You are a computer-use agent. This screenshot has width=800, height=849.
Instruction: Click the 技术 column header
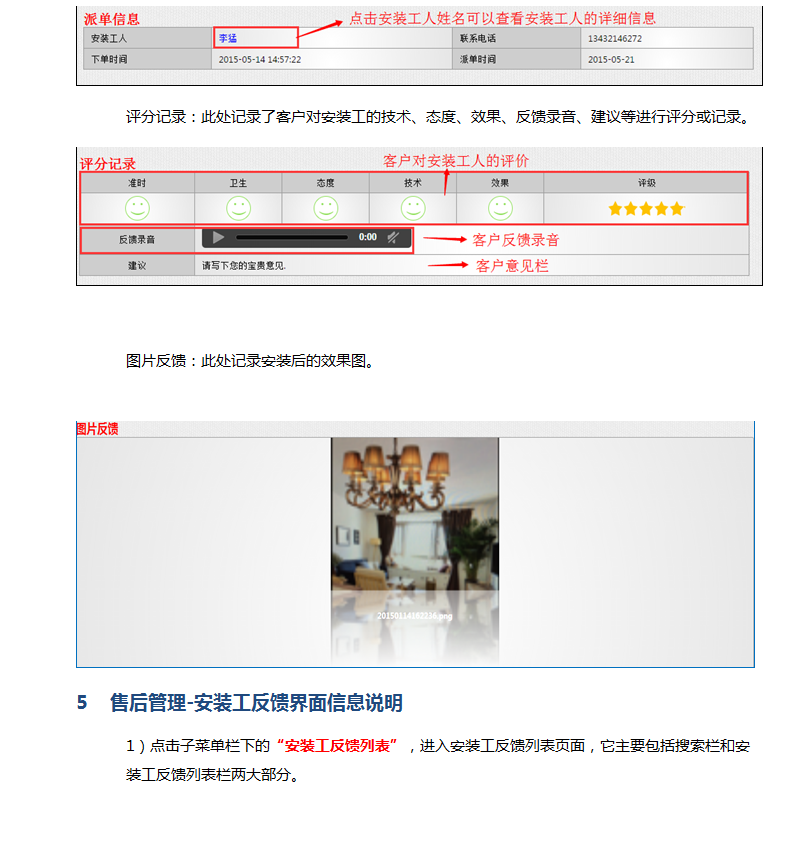[x=413, y=183]
